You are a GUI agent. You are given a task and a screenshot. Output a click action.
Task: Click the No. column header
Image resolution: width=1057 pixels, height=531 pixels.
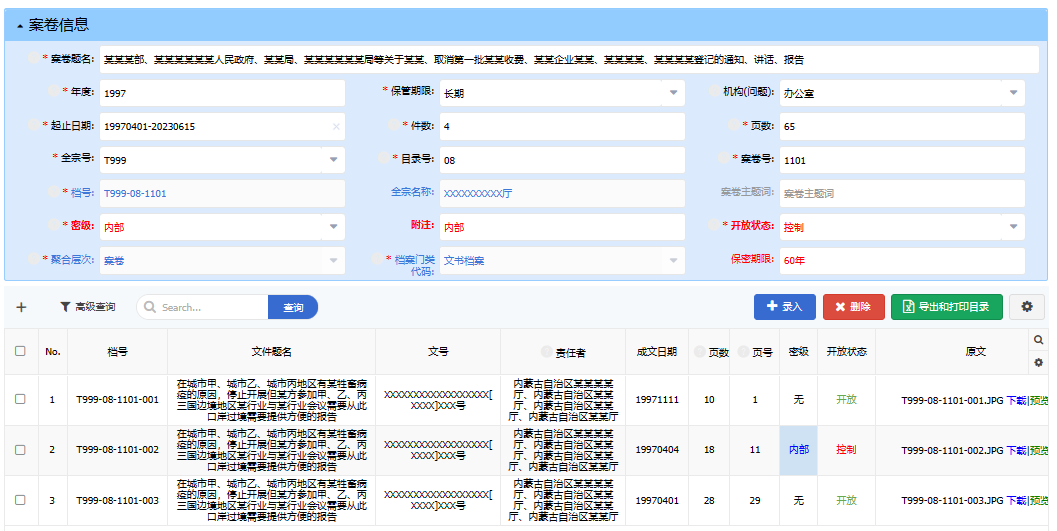53,352
